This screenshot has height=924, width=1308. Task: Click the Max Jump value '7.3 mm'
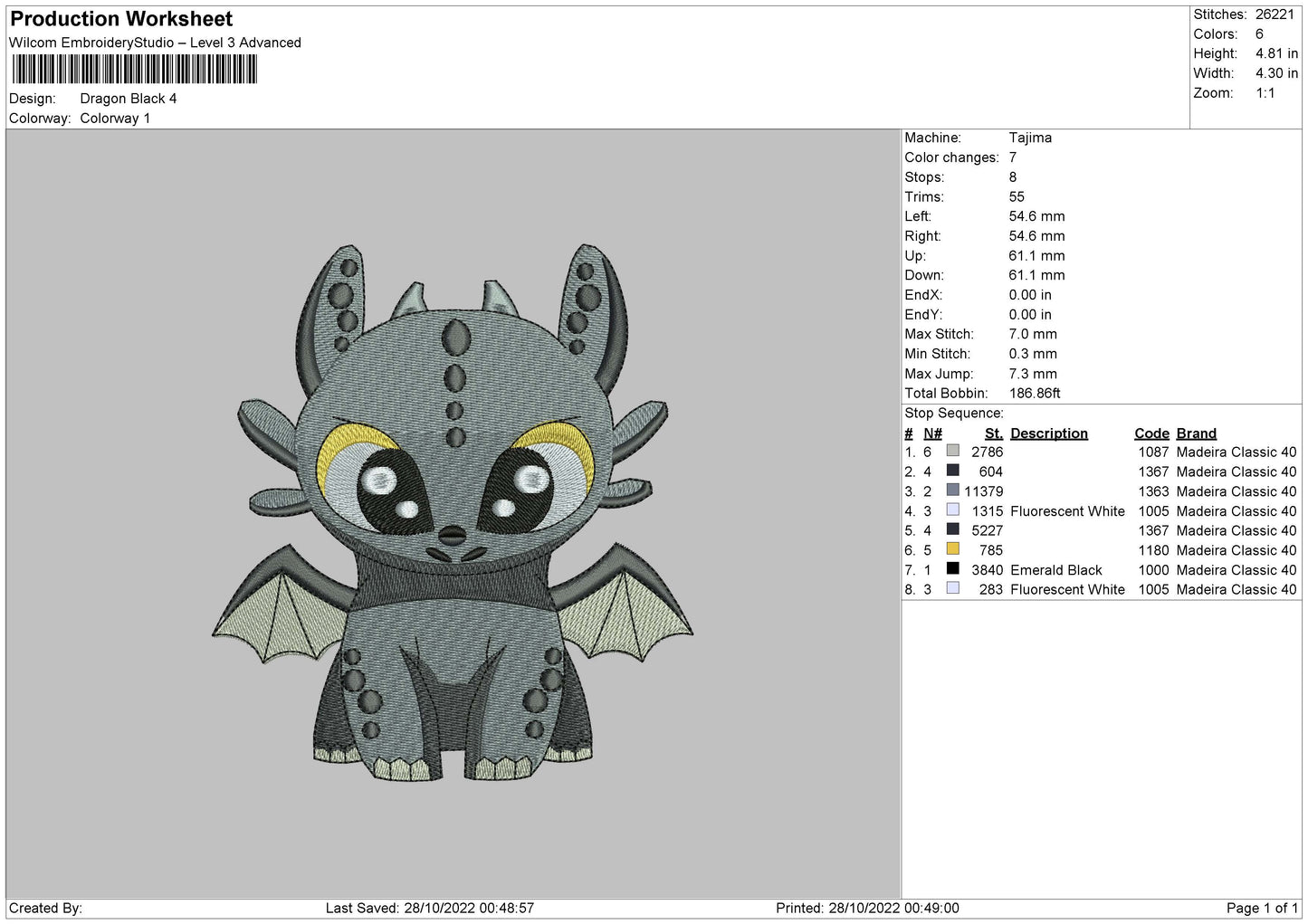pyautogui.click(x=1033, y=374)
